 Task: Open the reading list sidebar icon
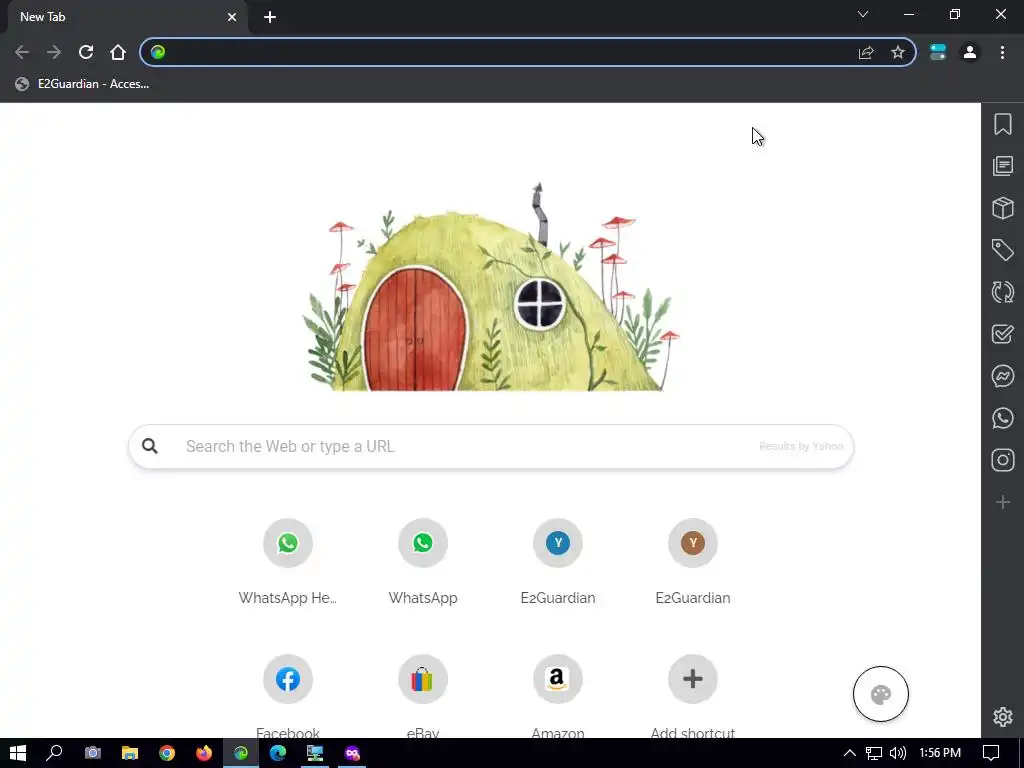coord(1002,166)
